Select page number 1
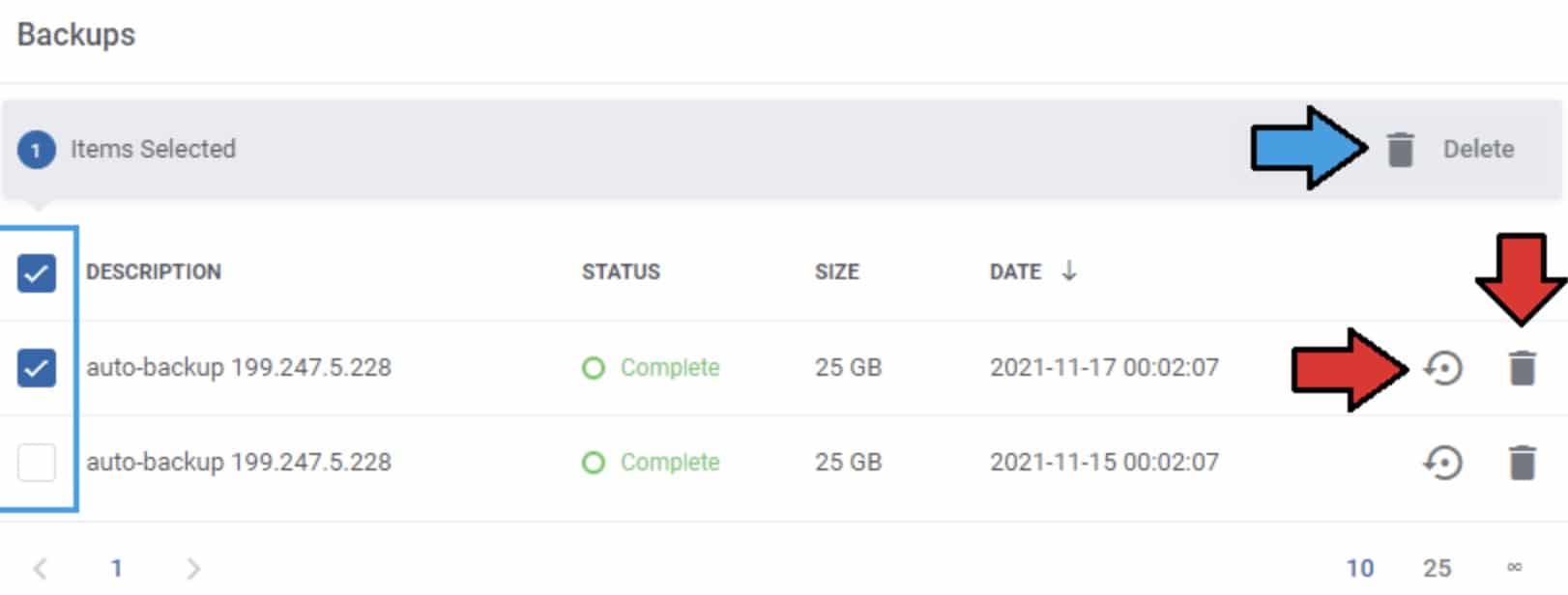 [116, 568]
